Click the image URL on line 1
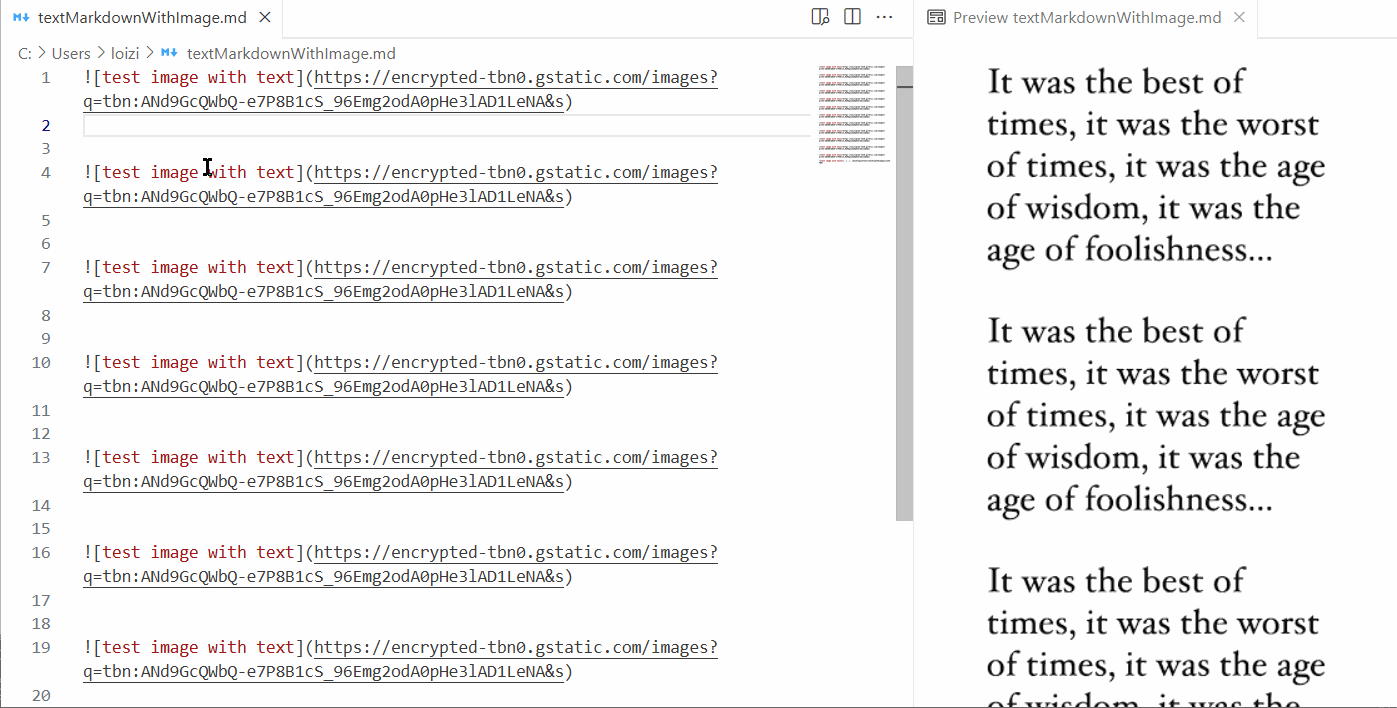This screenshot has height=708, width=1397. click(x=515, y=76)
